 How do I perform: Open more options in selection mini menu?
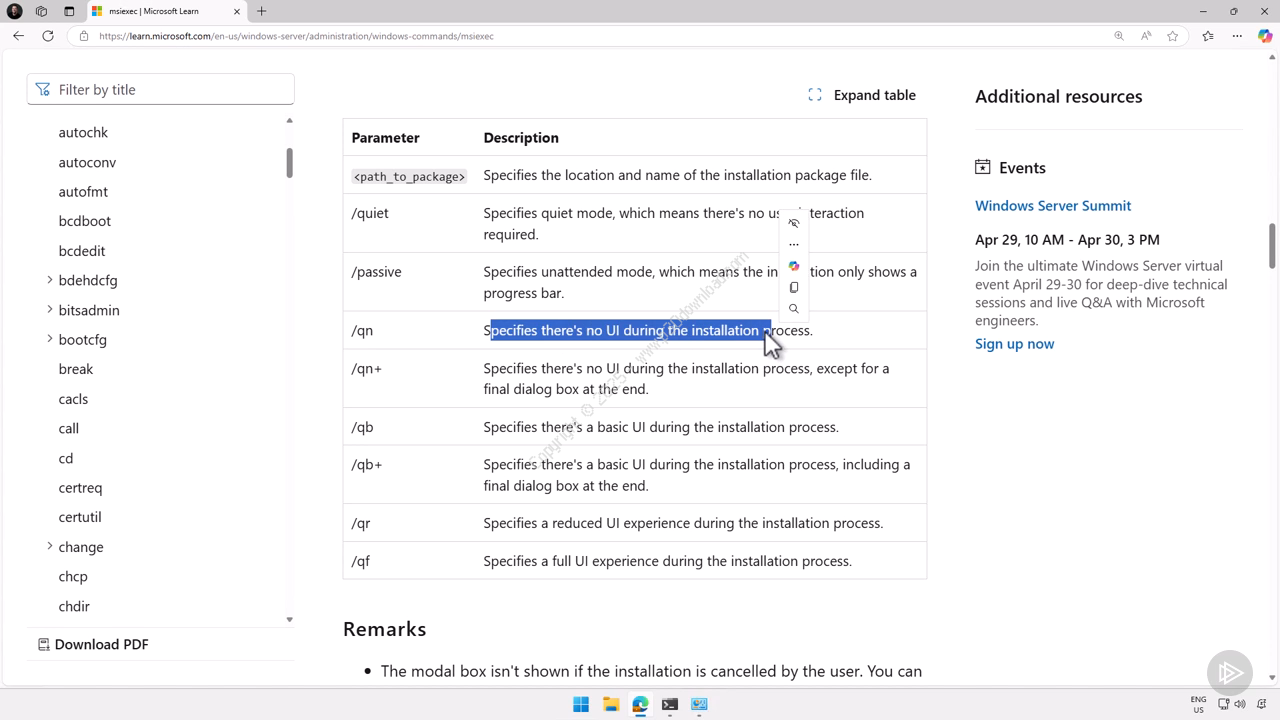[794, 244]
